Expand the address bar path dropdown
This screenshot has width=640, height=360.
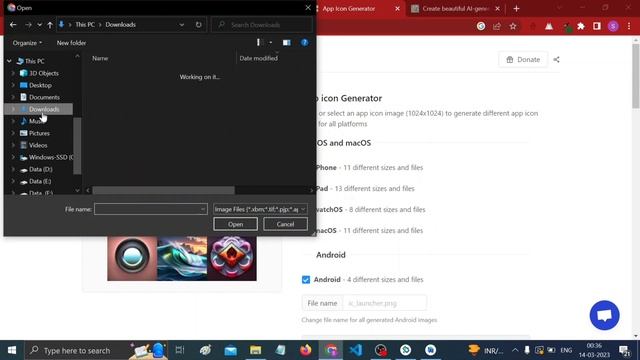182,25
